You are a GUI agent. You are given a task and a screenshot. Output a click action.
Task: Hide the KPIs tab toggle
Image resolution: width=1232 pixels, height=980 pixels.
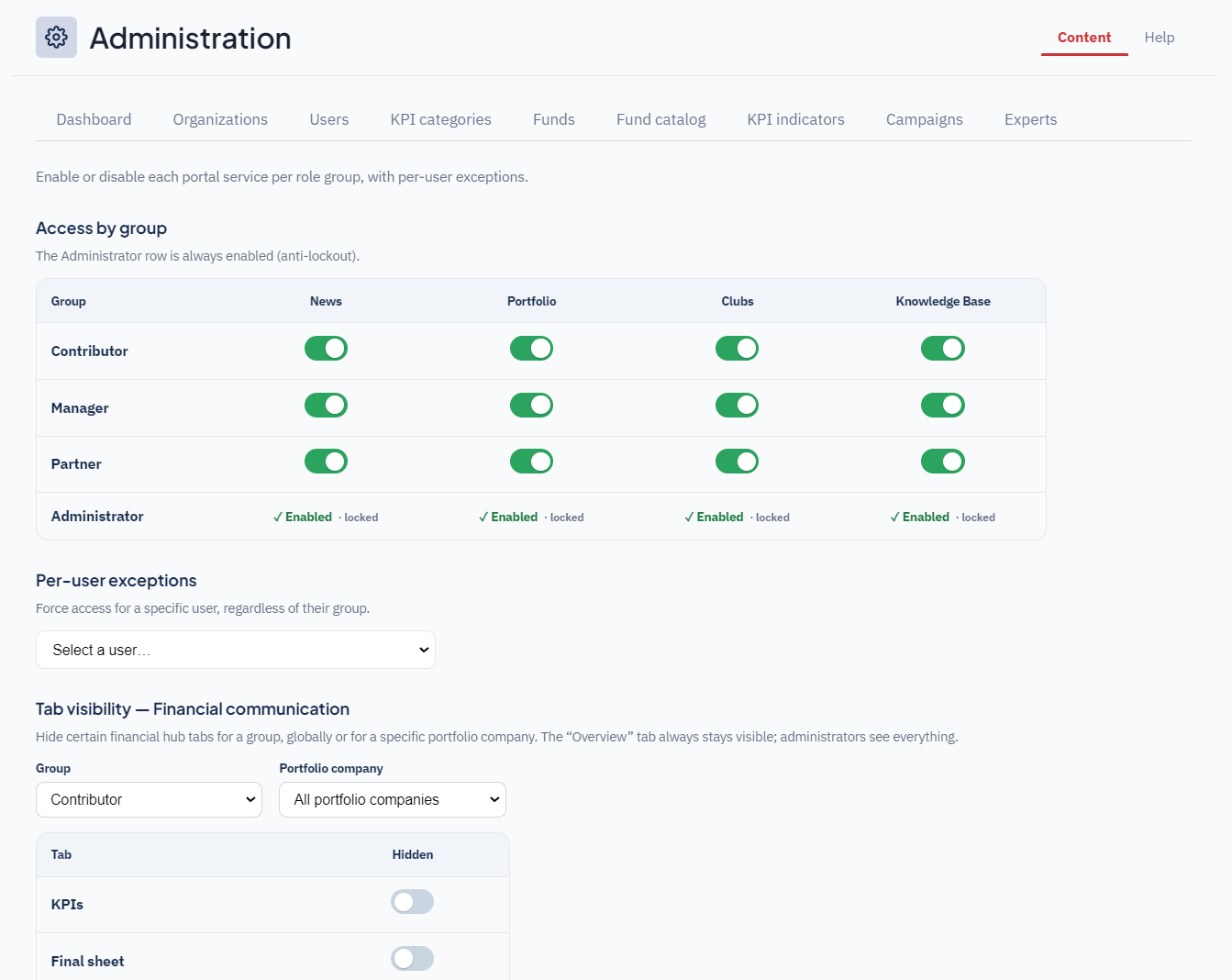pos(412,902)
